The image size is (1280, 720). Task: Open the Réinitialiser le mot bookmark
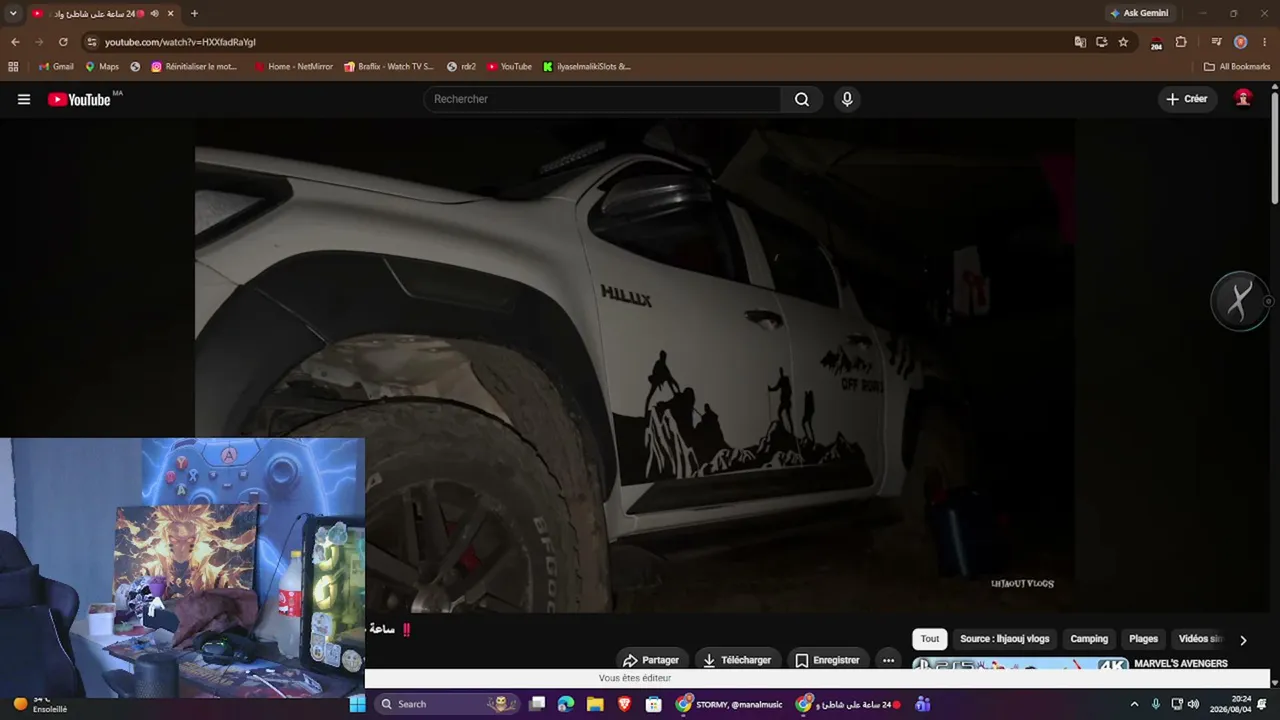pos(195,67)
